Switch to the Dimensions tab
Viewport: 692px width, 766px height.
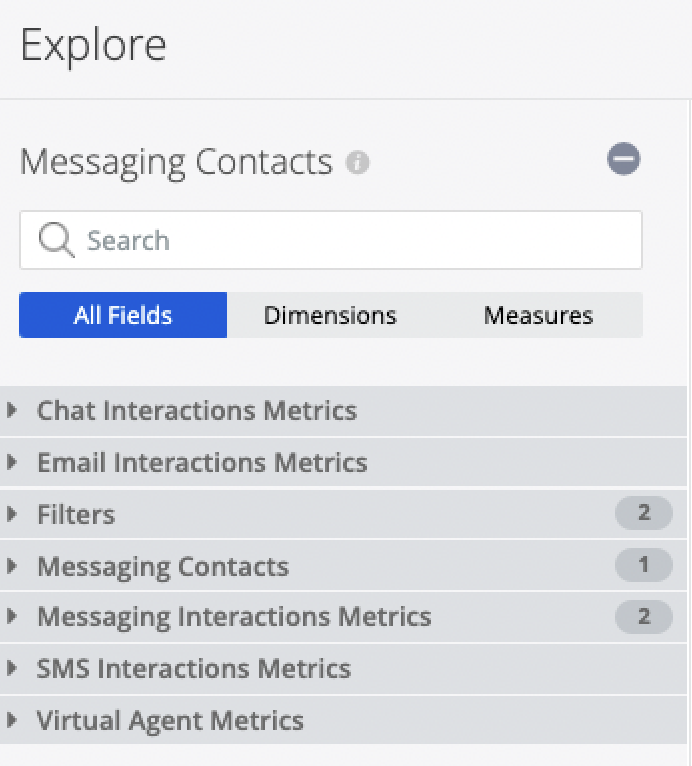(x=330, y=316)
